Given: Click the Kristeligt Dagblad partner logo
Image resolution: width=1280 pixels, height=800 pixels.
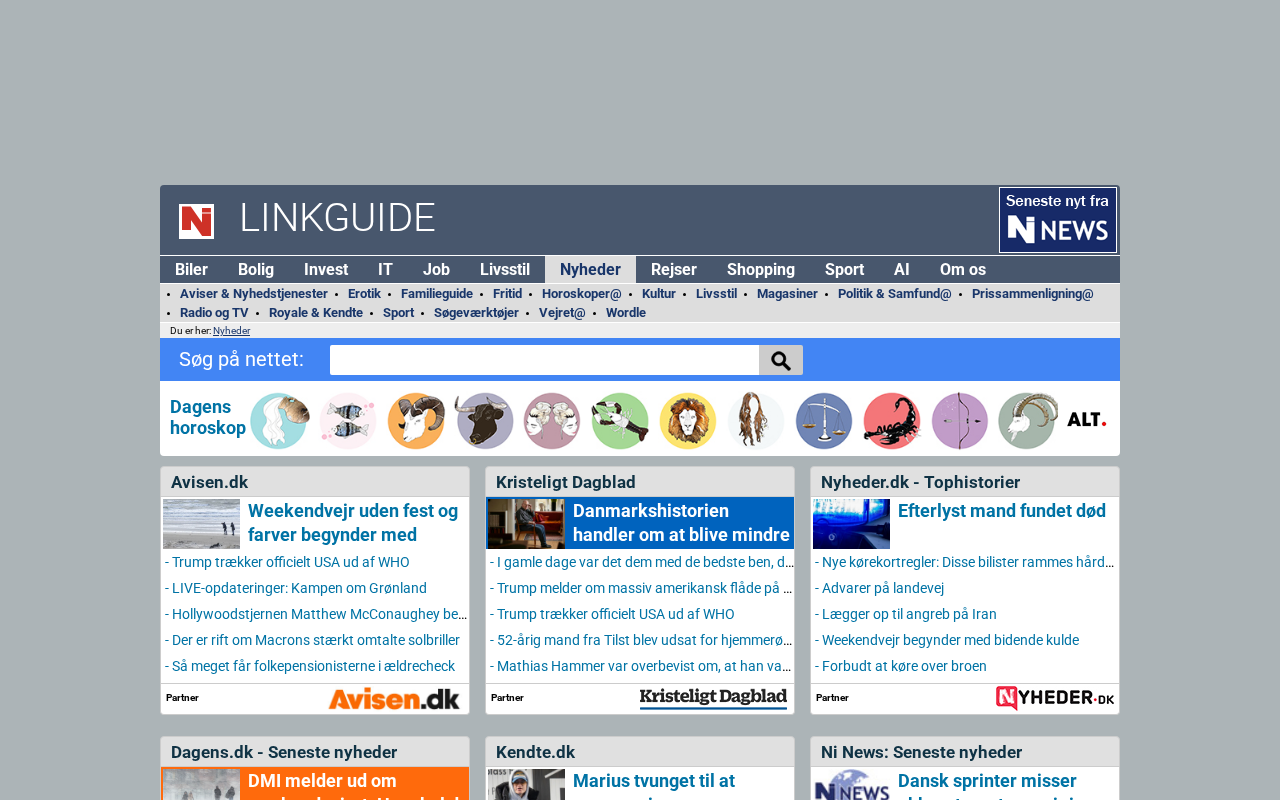Looking at the screenshot, I should point(713,699).
